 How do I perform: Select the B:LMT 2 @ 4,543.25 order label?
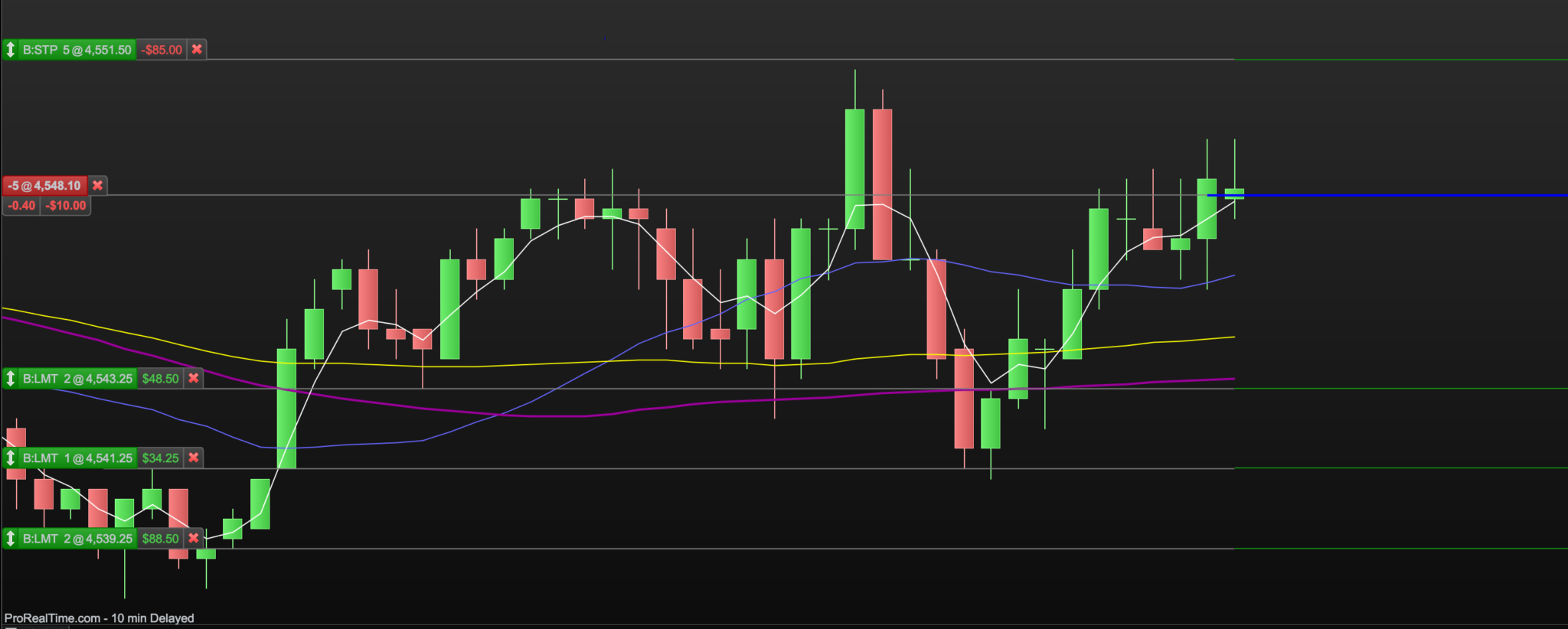77,378
